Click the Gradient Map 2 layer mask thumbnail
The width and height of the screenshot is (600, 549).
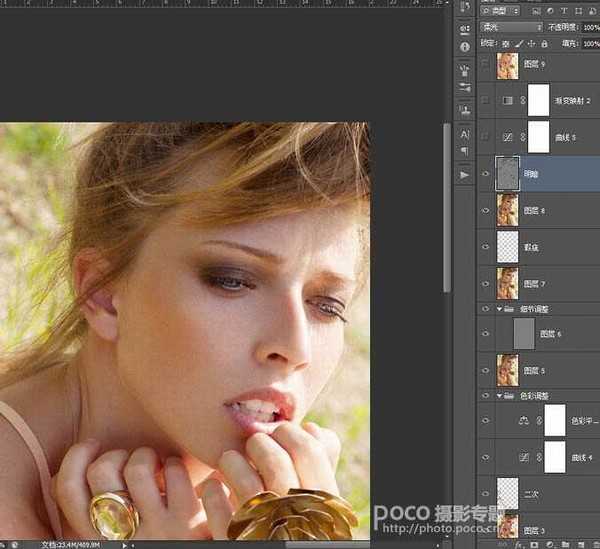(x=539, y=101)
